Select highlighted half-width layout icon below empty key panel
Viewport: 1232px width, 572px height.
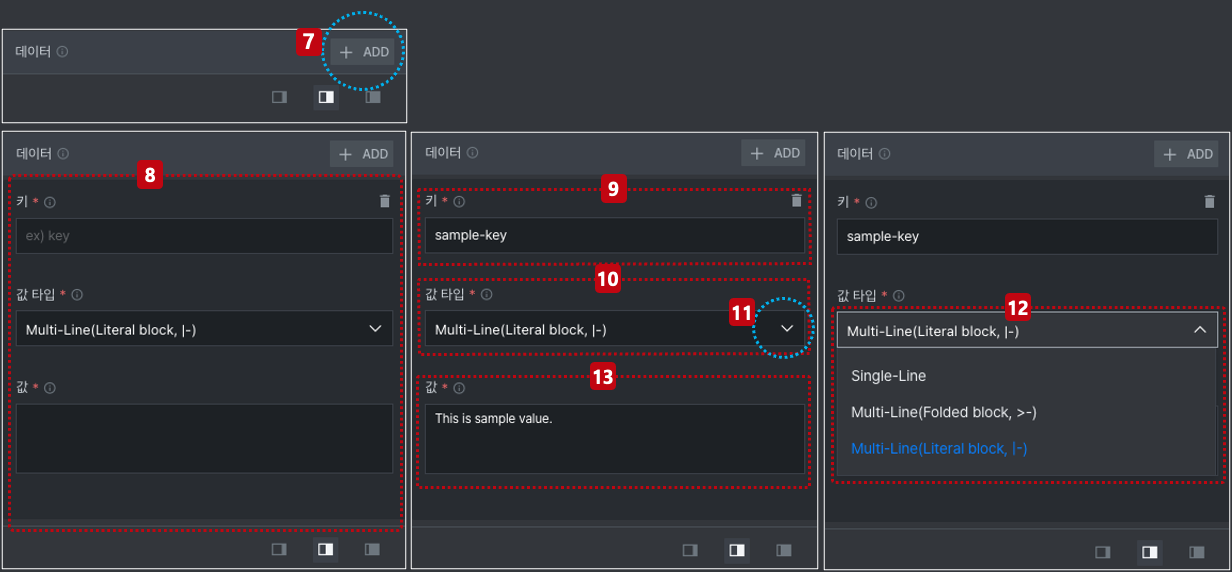pos(326,549)
